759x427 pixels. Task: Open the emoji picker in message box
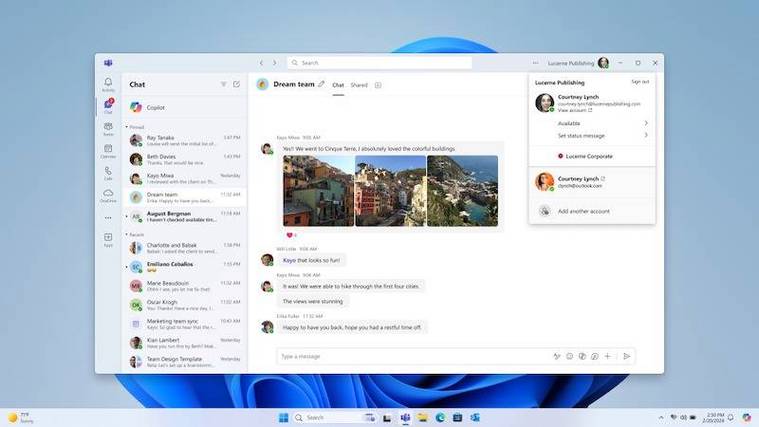point(570,356)
